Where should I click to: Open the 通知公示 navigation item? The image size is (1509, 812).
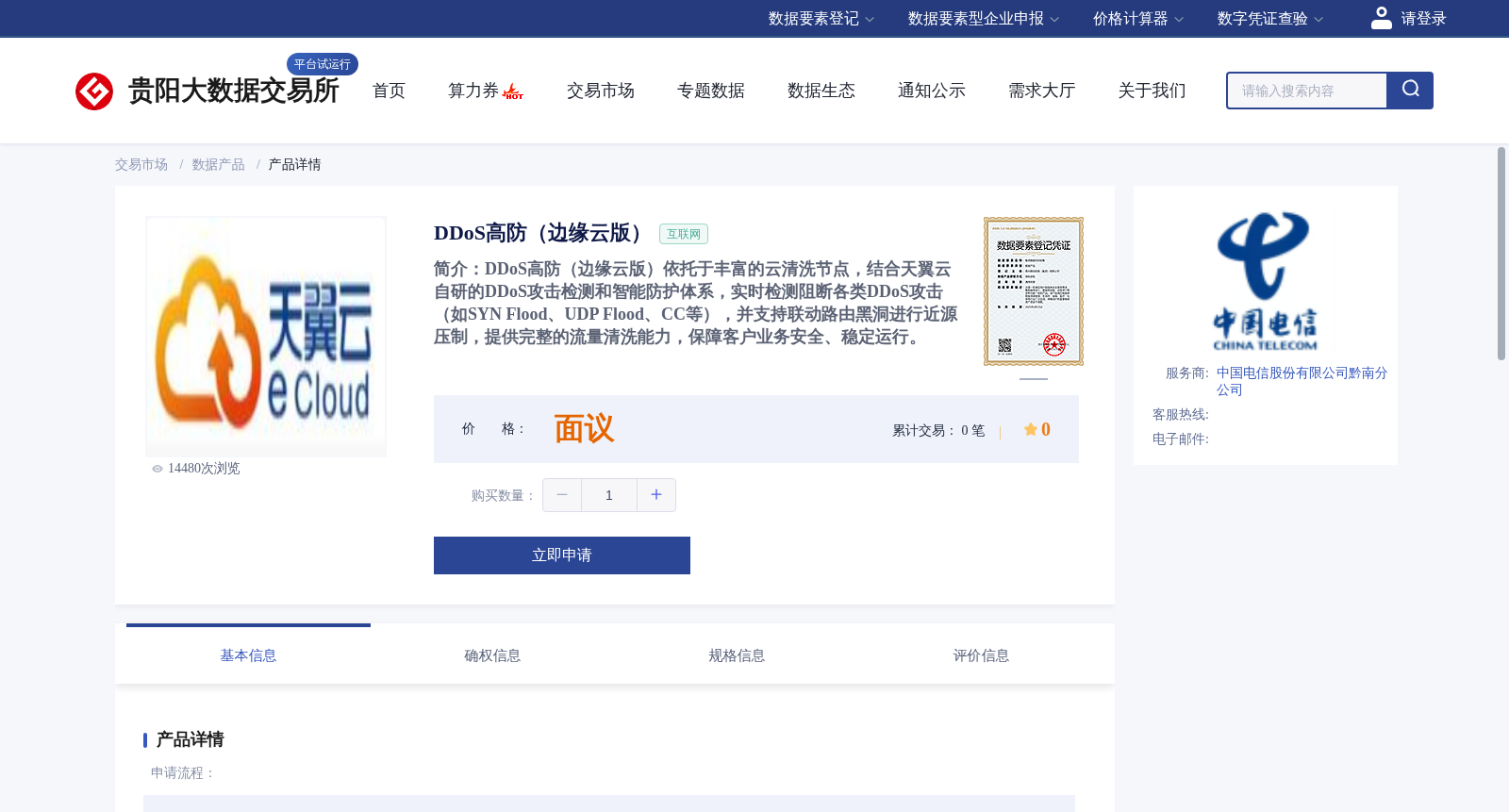pyautogui.click(x=932, y=91)
